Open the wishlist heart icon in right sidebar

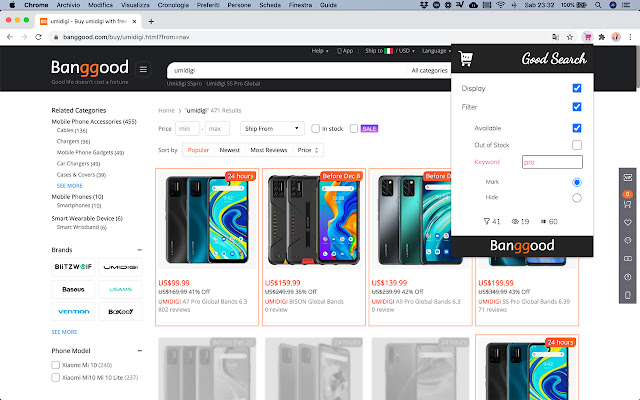pyautogui.click(x=627, y=222)
